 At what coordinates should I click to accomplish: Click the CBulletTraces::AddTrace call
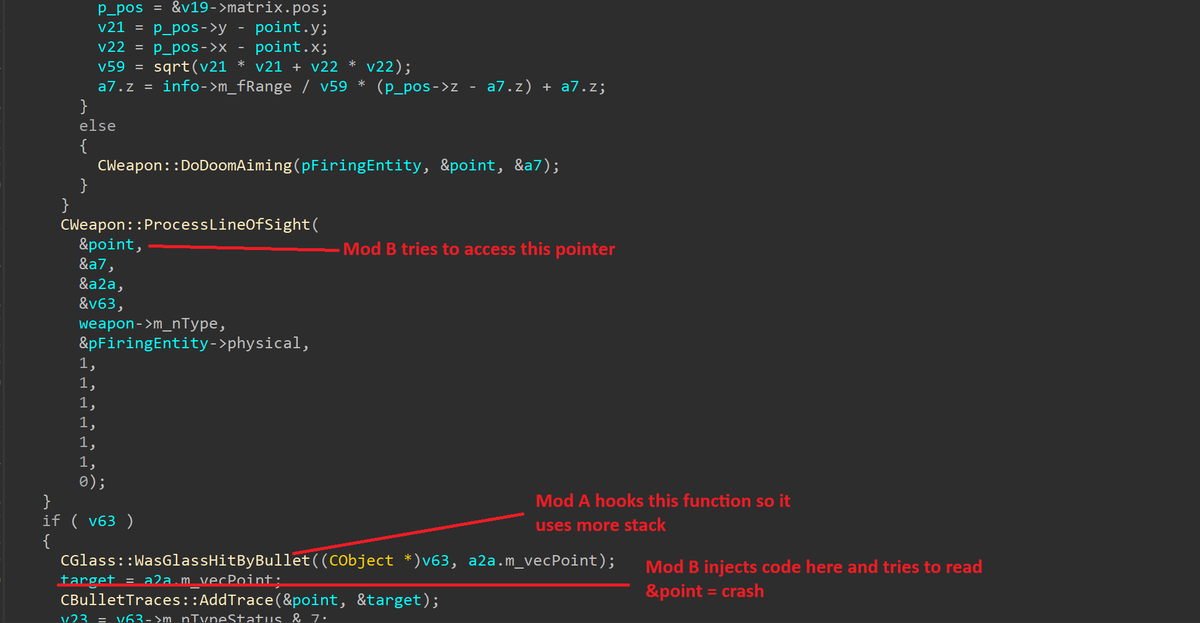(249, 600)
